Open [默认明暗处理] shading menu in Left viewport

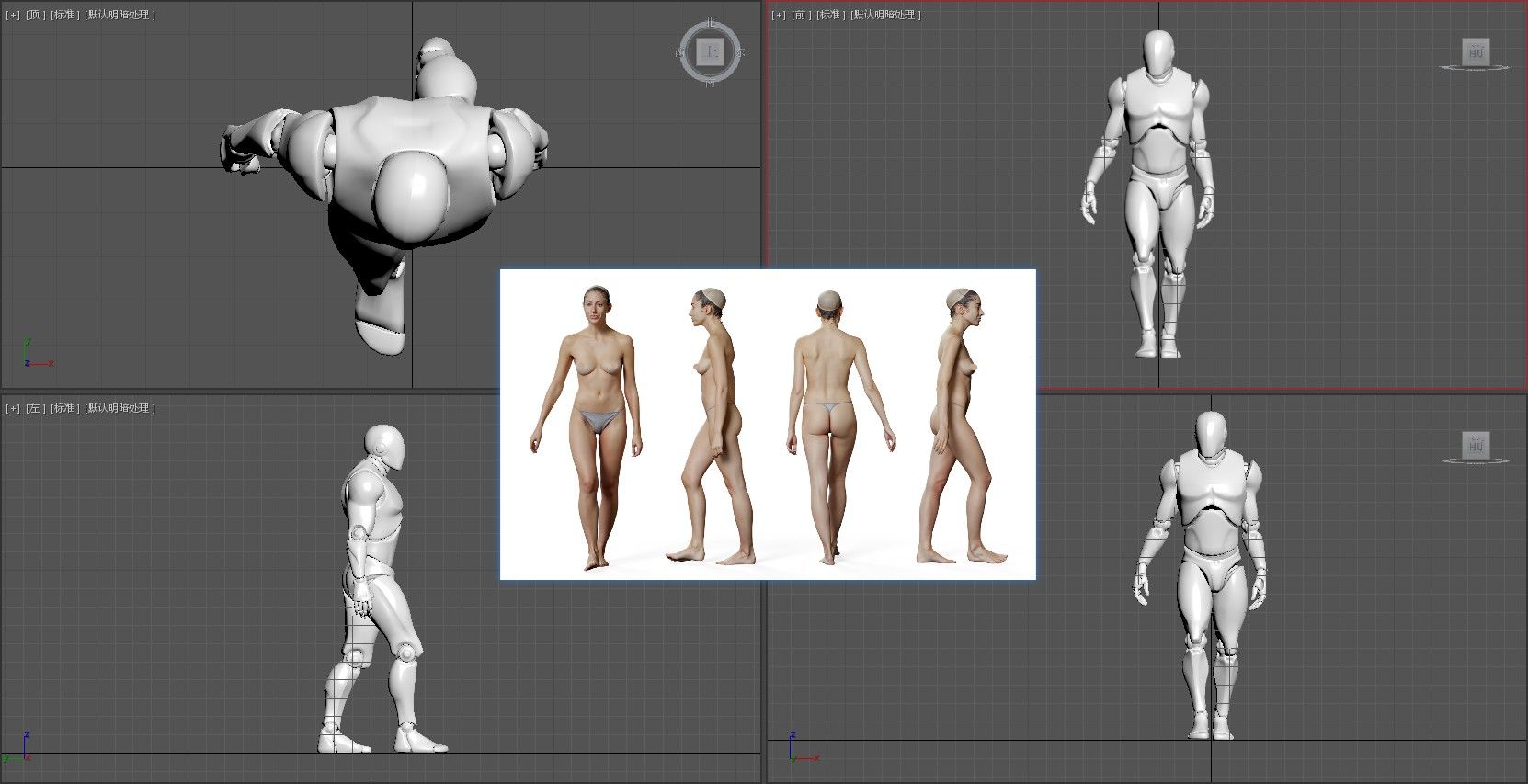[120, 408]
